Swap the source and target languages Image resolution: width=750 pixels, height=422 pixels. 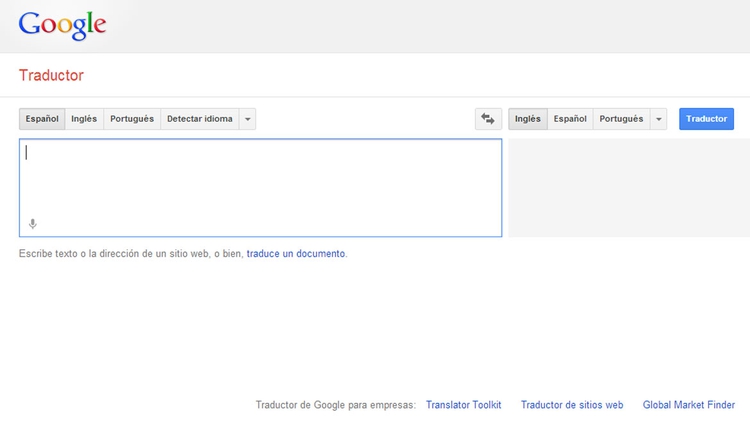click(488, 119)
